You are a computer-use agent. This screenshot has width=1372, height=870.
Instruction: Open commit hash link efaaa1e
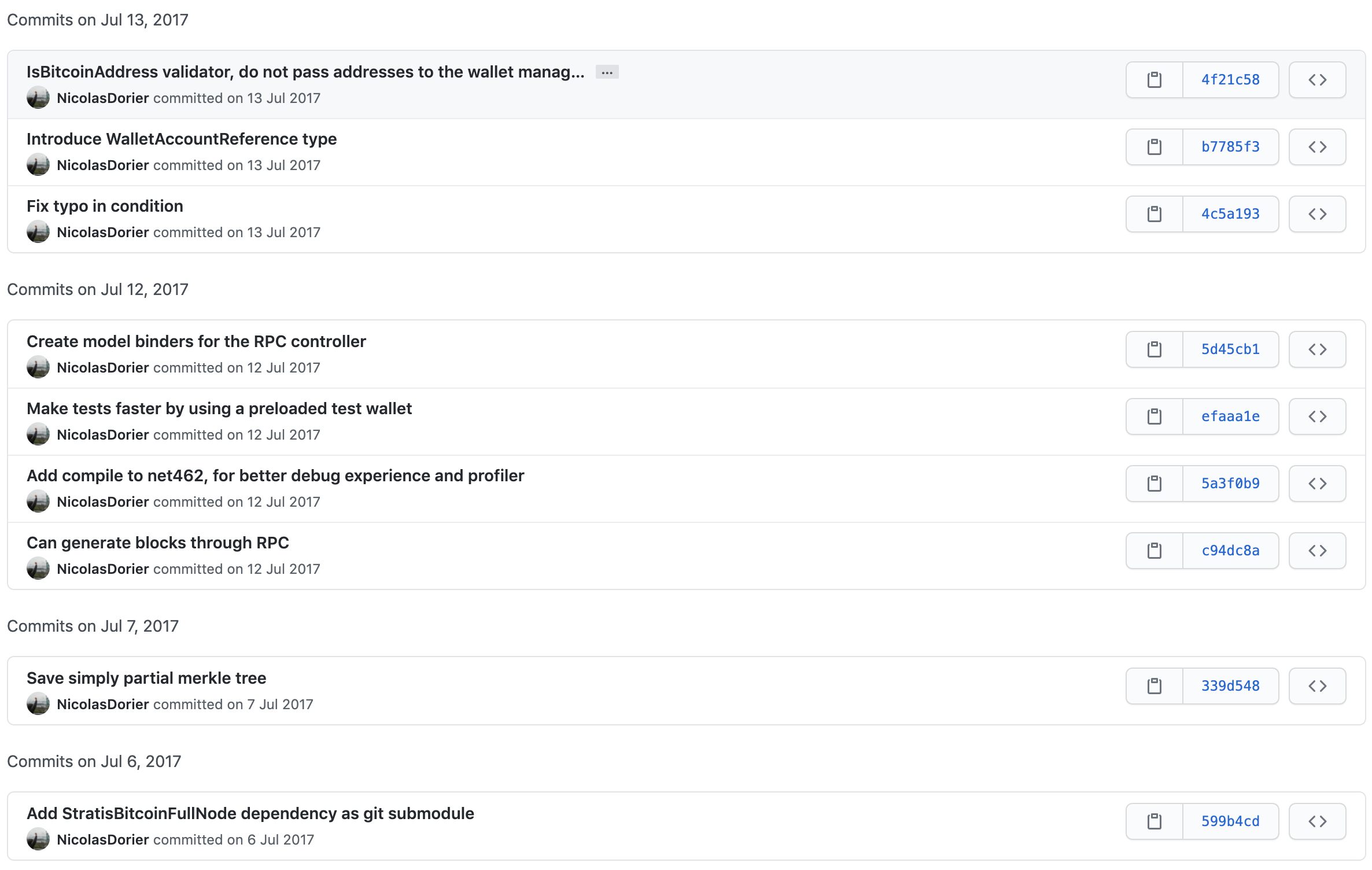(x=1230, y=416)
